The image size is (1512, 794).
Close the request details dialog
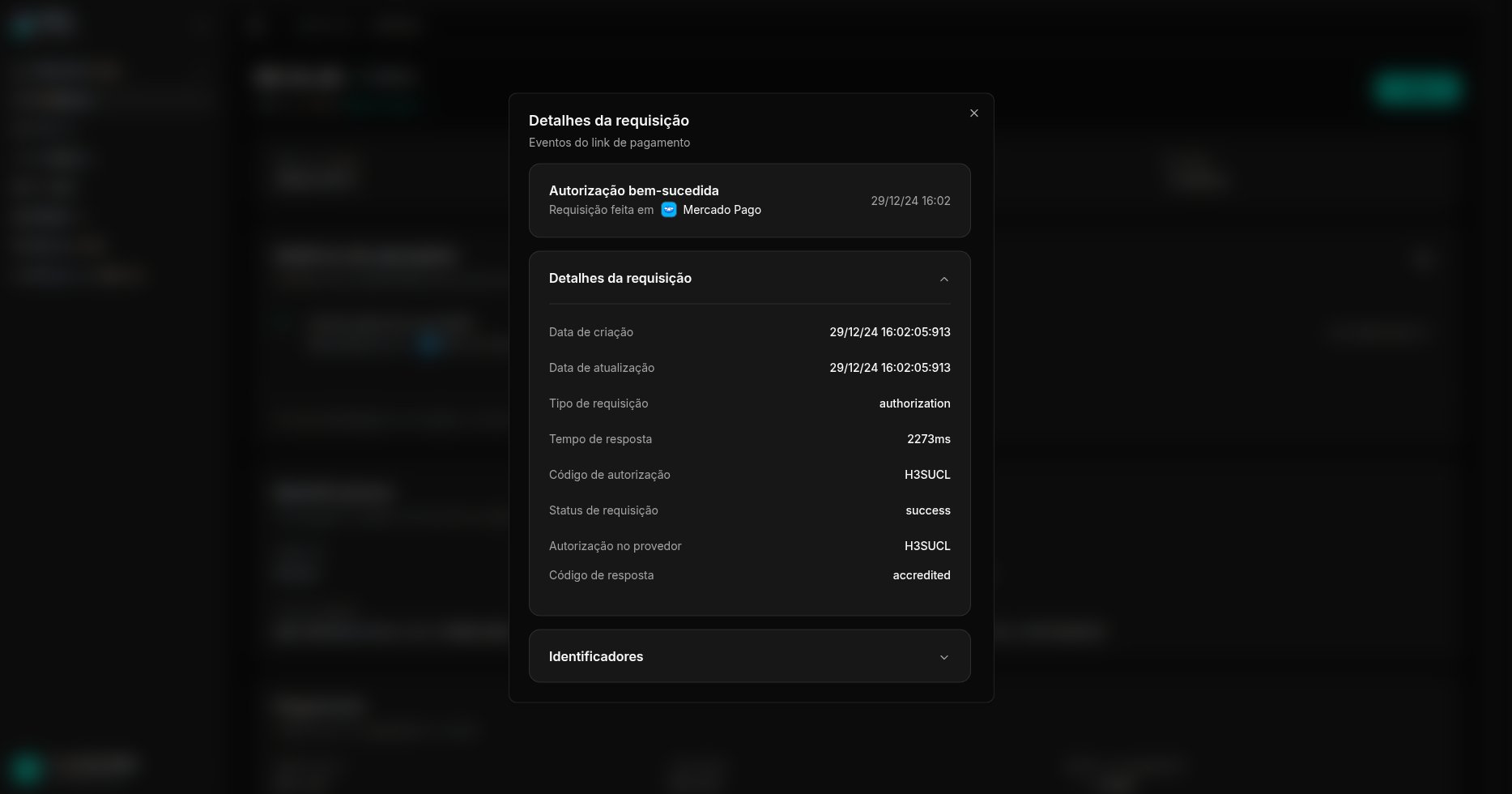(974, 113)
